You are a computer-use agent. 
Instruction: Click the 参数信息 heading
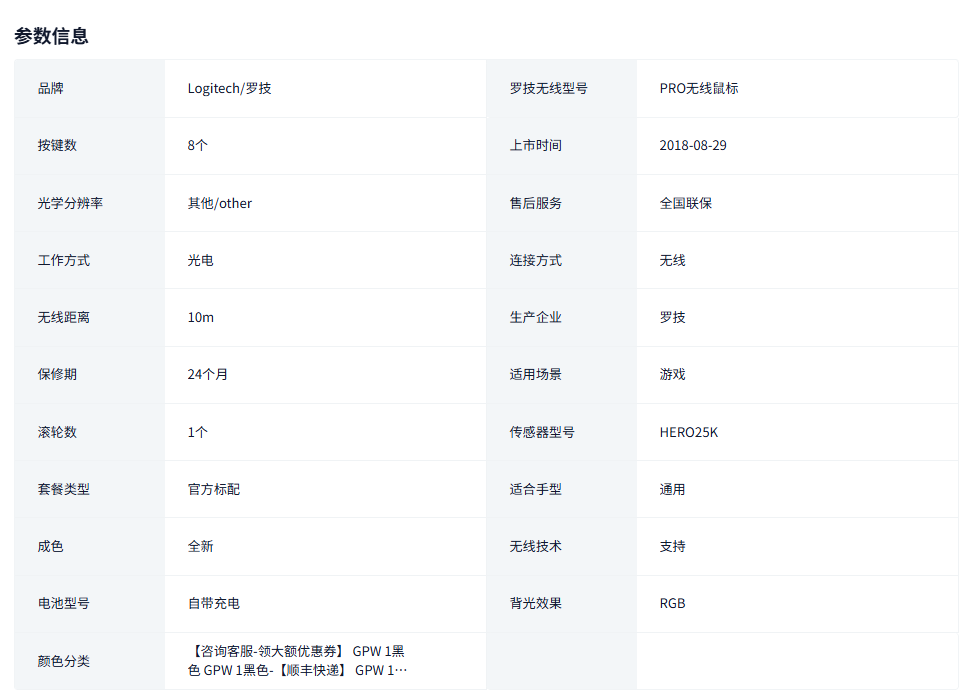click(52, 36)
